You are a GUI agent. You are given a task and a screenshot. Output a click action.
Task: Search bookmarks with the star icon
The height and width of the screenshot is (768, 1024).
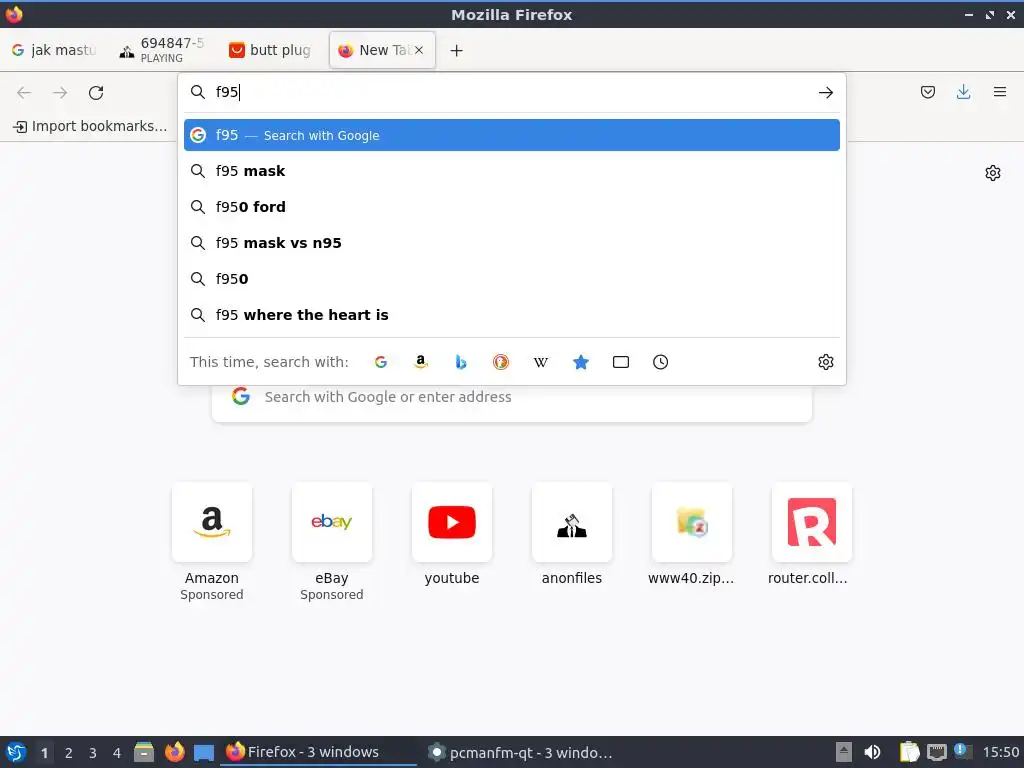coord(581,362)
